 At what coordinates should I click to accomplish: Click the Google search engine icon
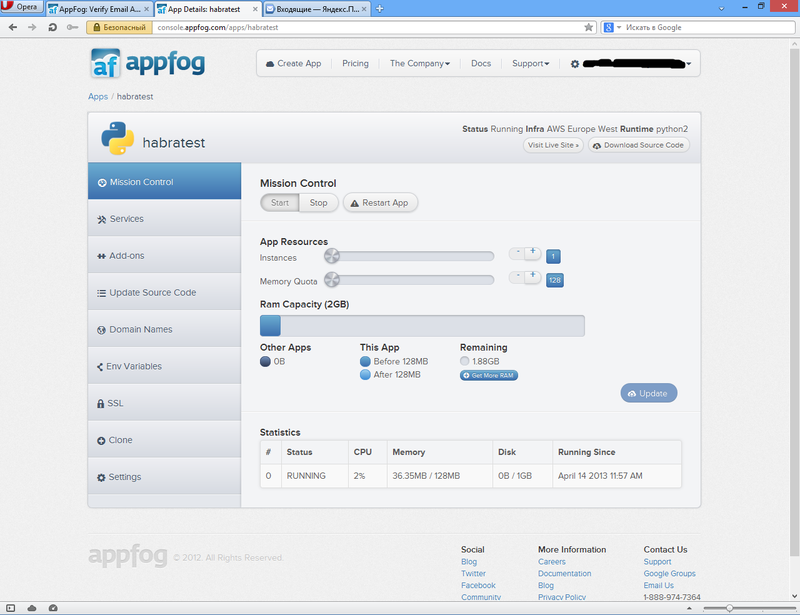[608, 28]
